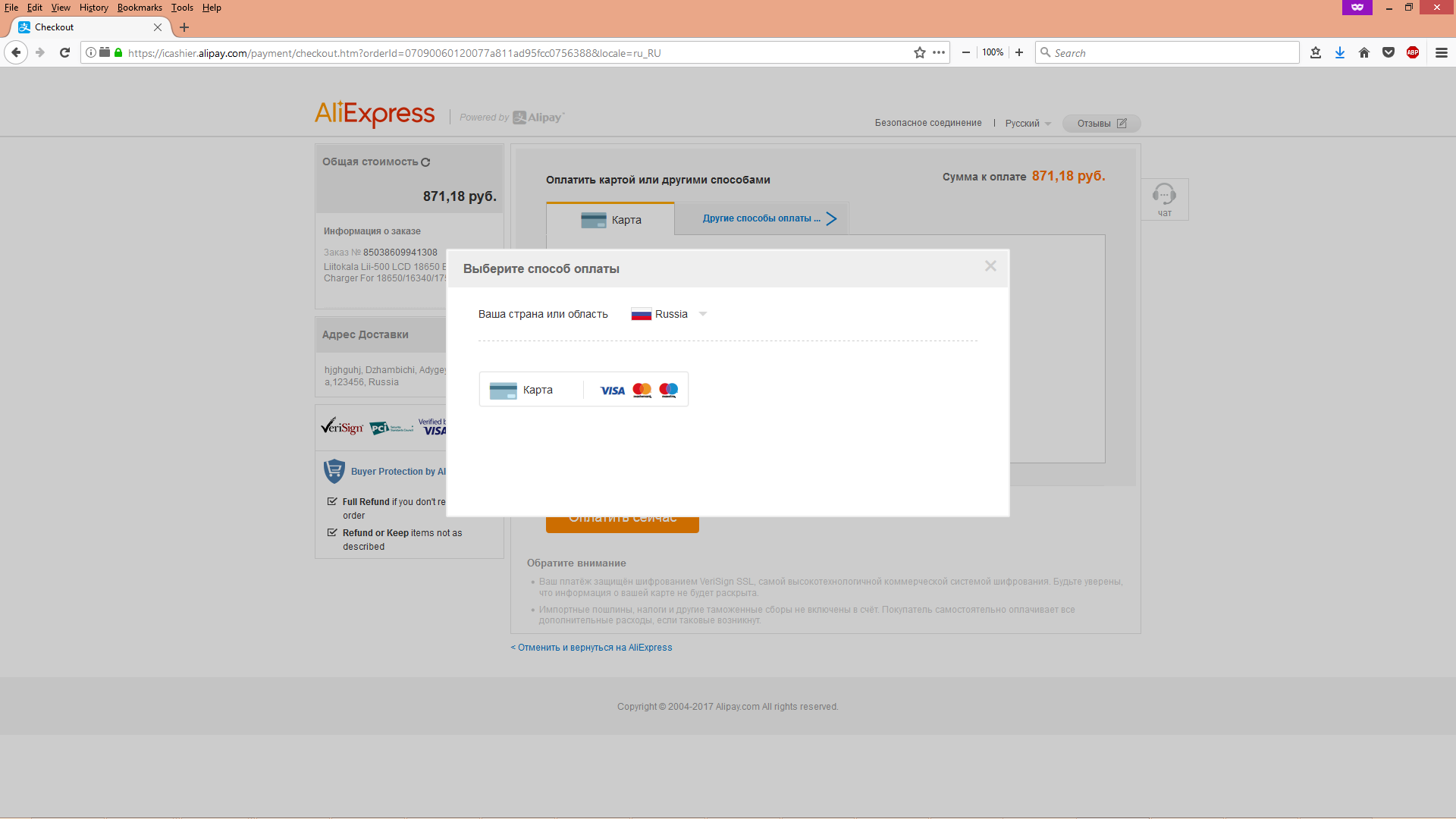Screen dimensions: 1456x819
Task: Open the Russia country dropdown
Action: 670,314
